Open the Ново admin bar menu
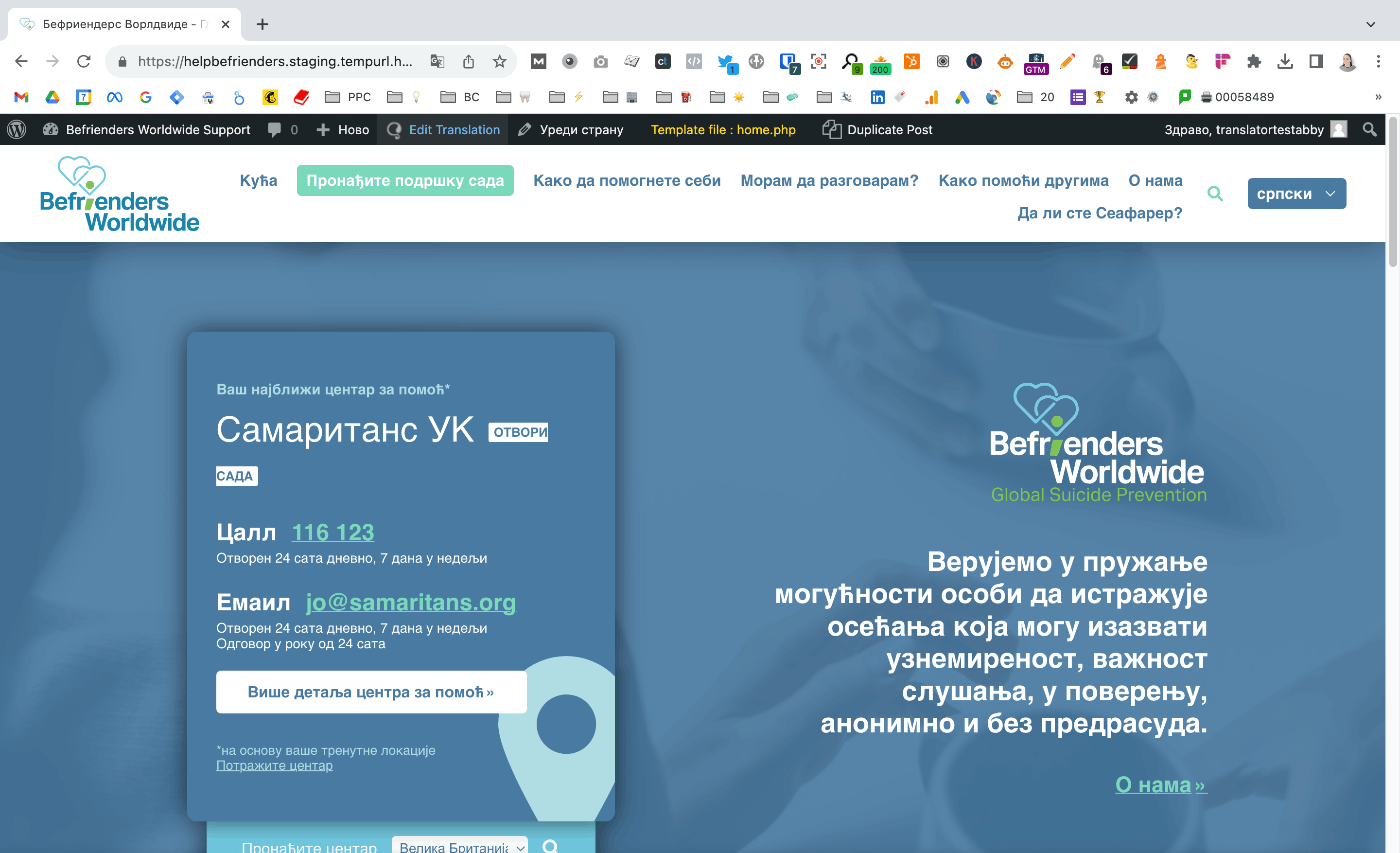Image resolution: width=1400 pixels, height=853 pixels. click(x=343, y=129)
